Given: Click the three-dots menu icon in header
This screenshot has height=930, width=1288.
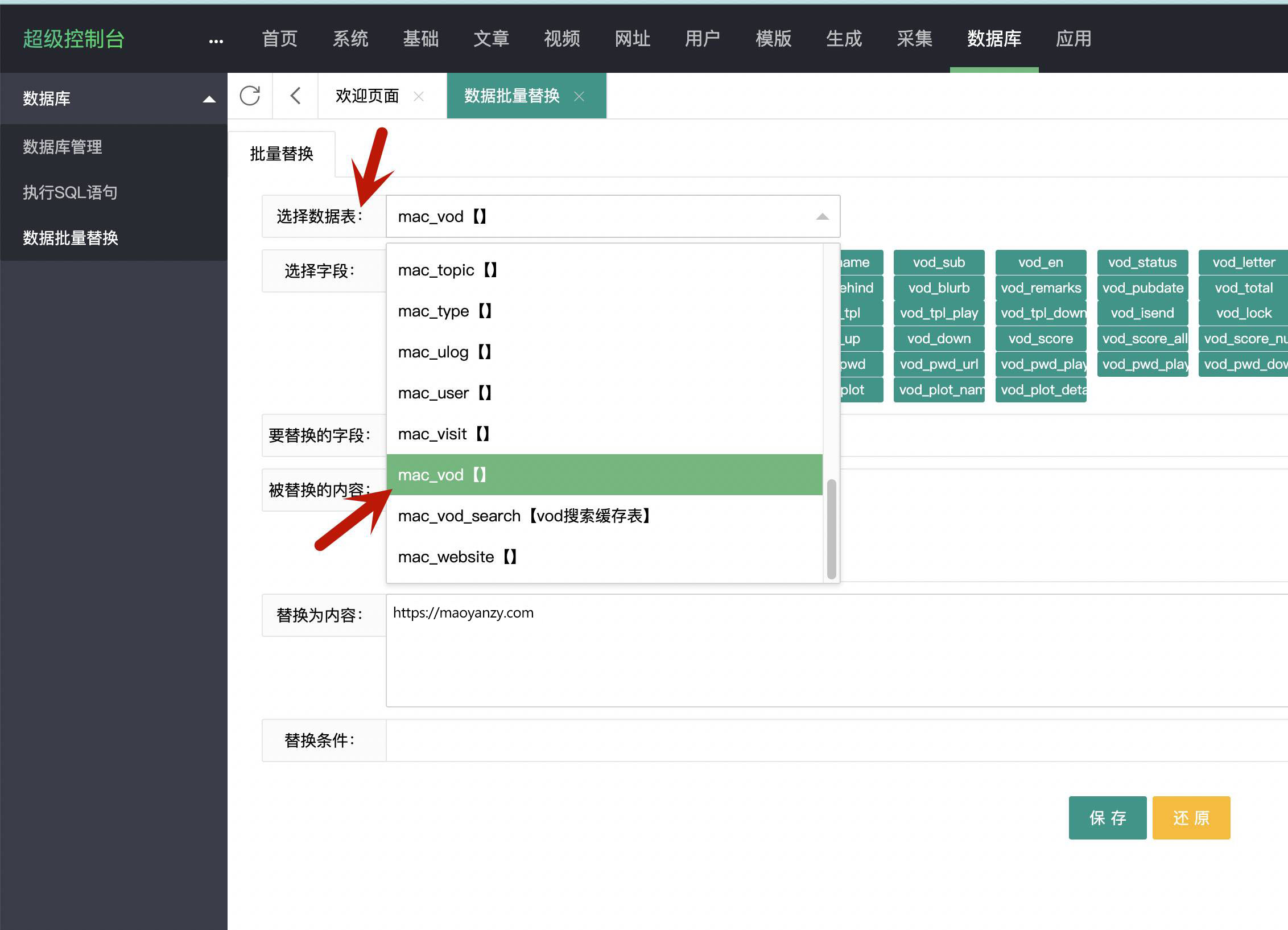Looking at the screenshot, I should coord(216,41).
